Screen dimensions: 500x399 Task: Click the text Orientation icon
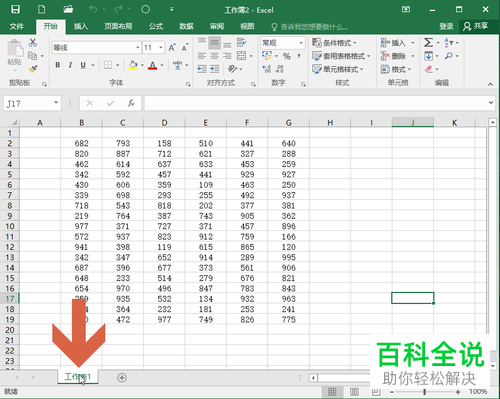pos(232,69)
